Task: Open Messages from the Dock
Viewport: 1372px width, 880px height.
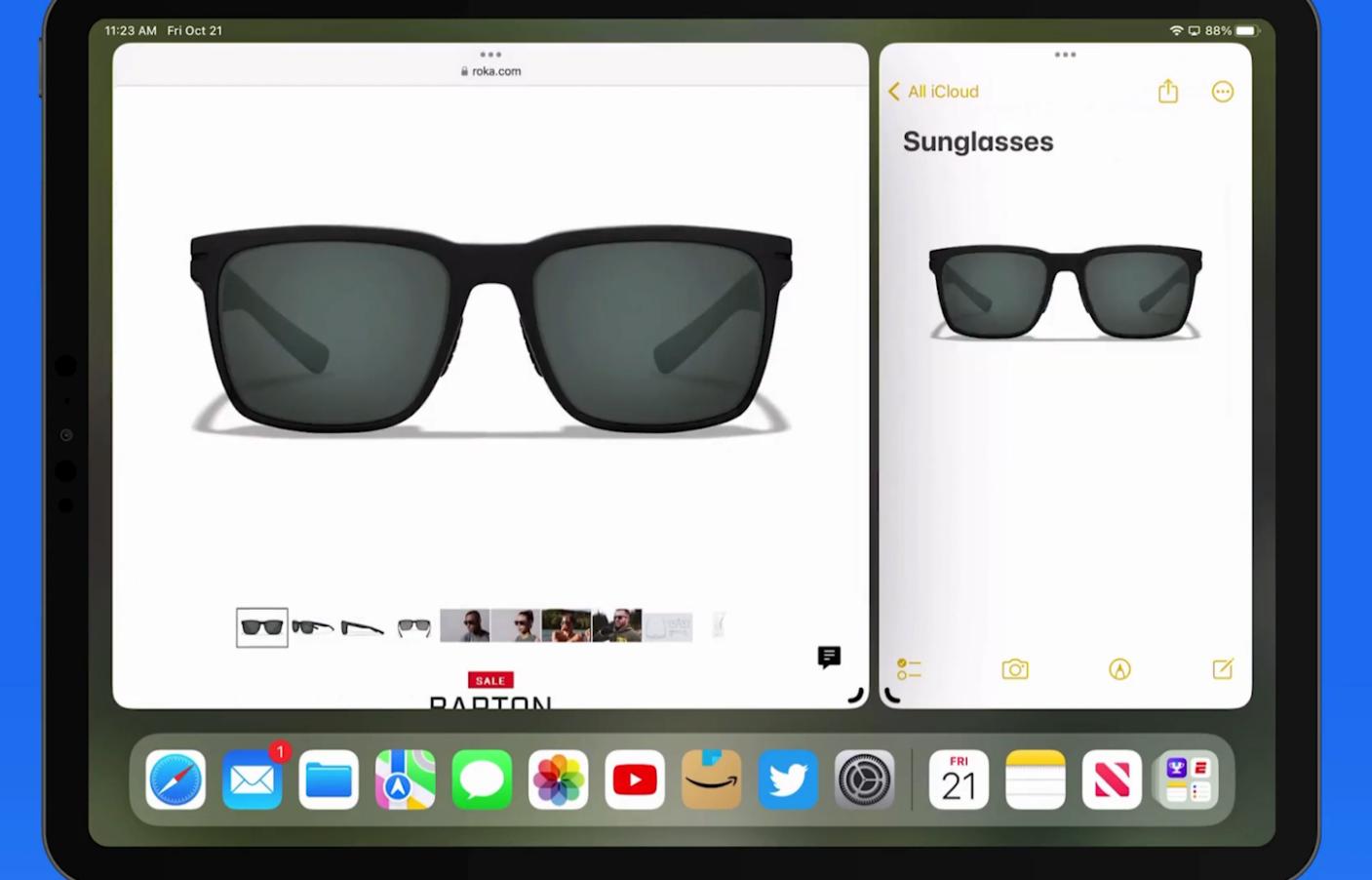Action: click(481, 779)
